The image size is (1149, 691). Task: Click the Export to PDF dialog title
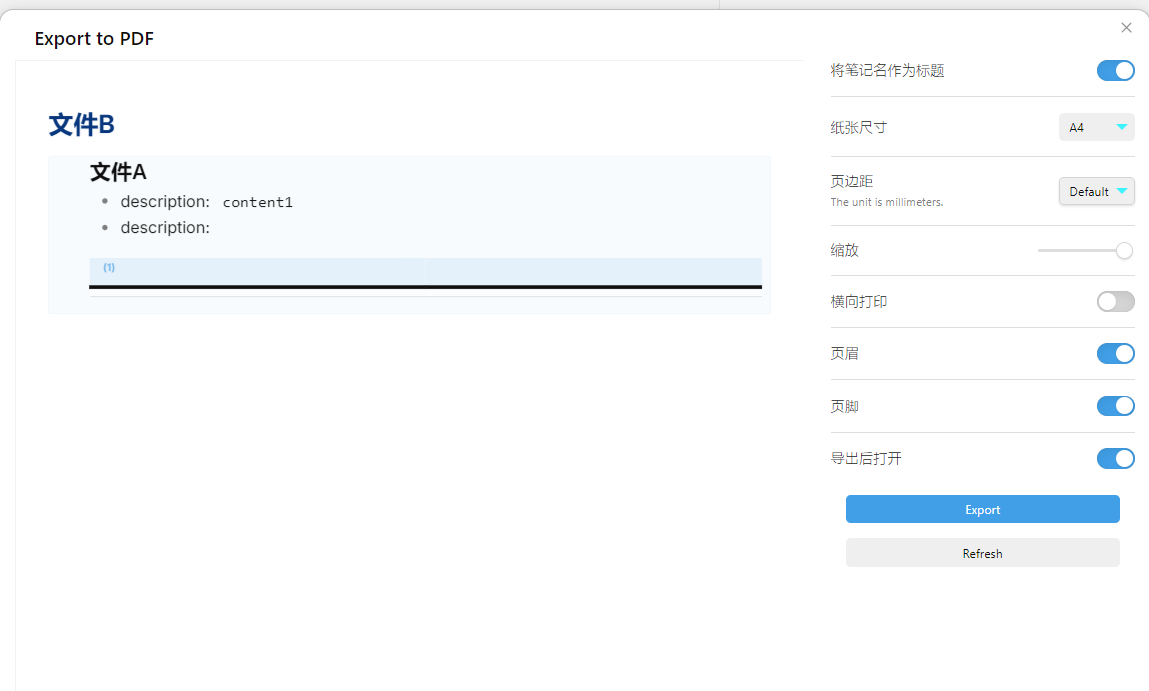(94, 39)
